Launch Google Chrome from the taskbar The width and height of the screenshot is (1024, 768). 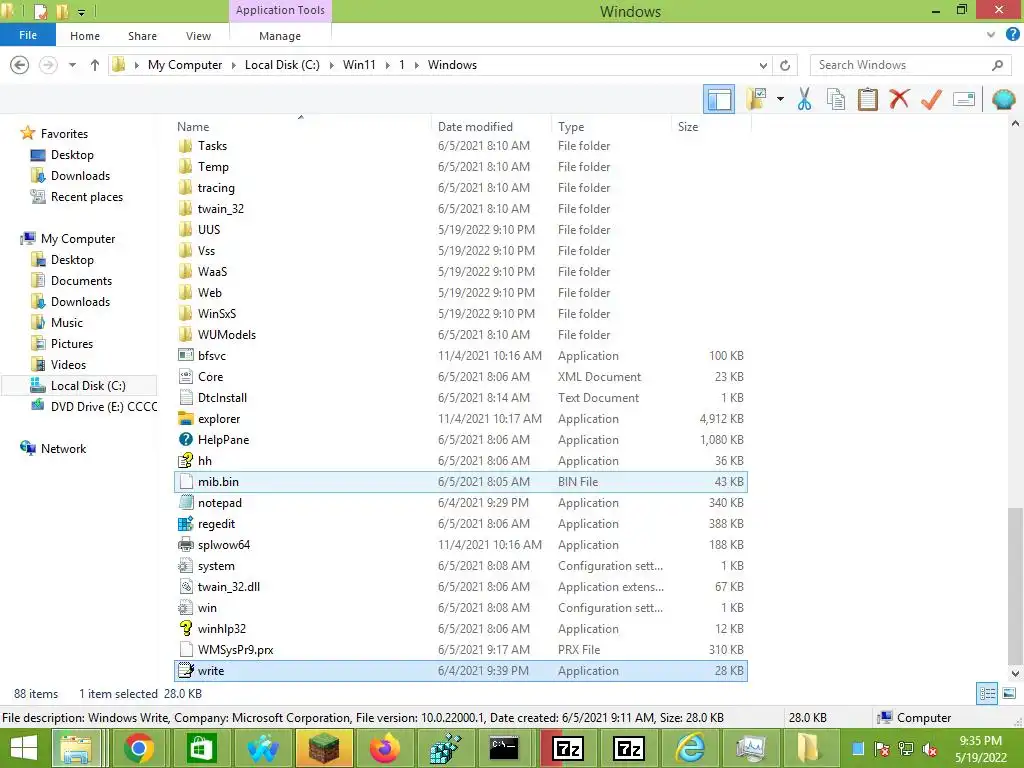tap(138, 748)
